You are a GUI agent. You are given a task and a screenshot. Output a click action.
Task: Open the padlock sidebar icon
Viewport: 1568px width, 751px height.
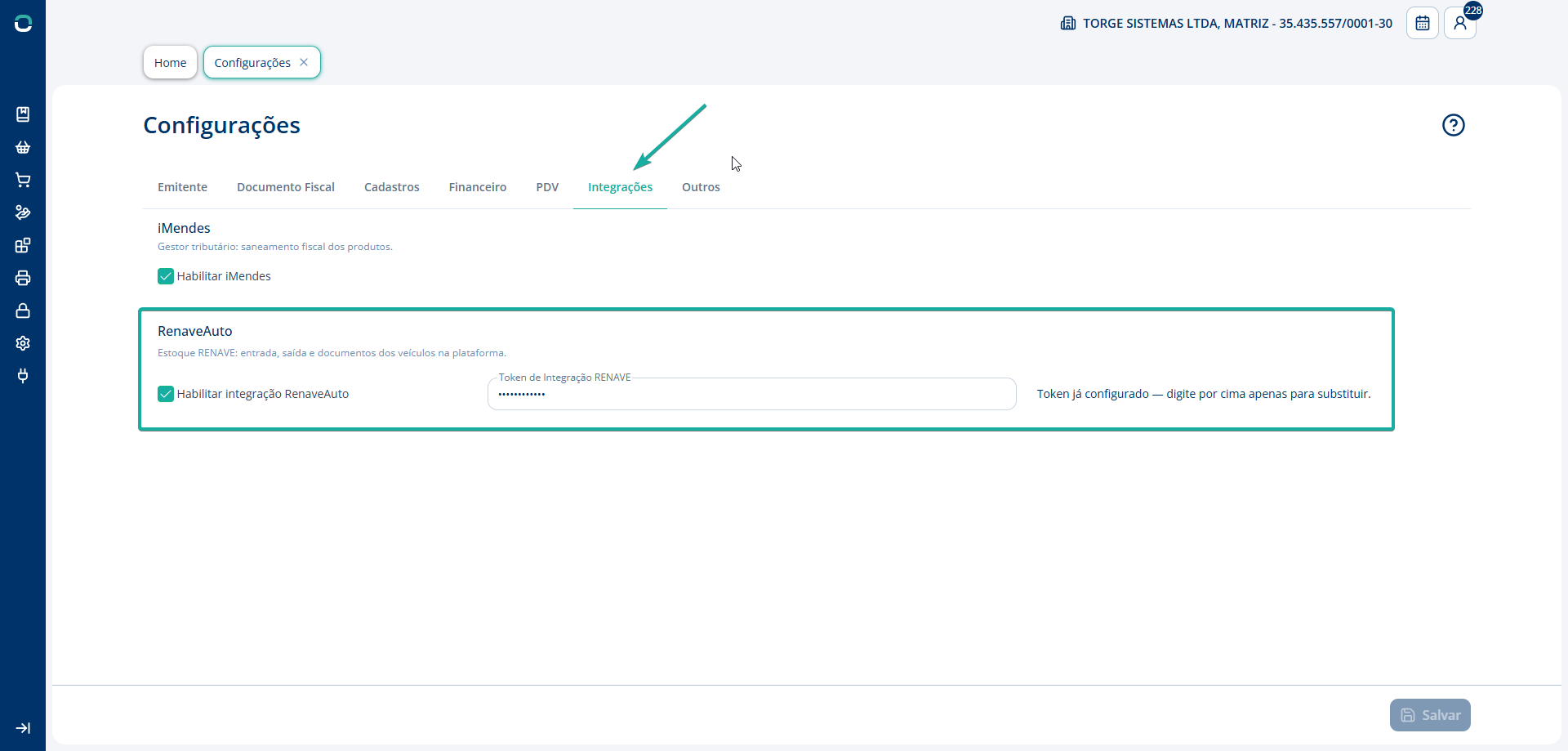pyautogui.click(x=23, y=311)
